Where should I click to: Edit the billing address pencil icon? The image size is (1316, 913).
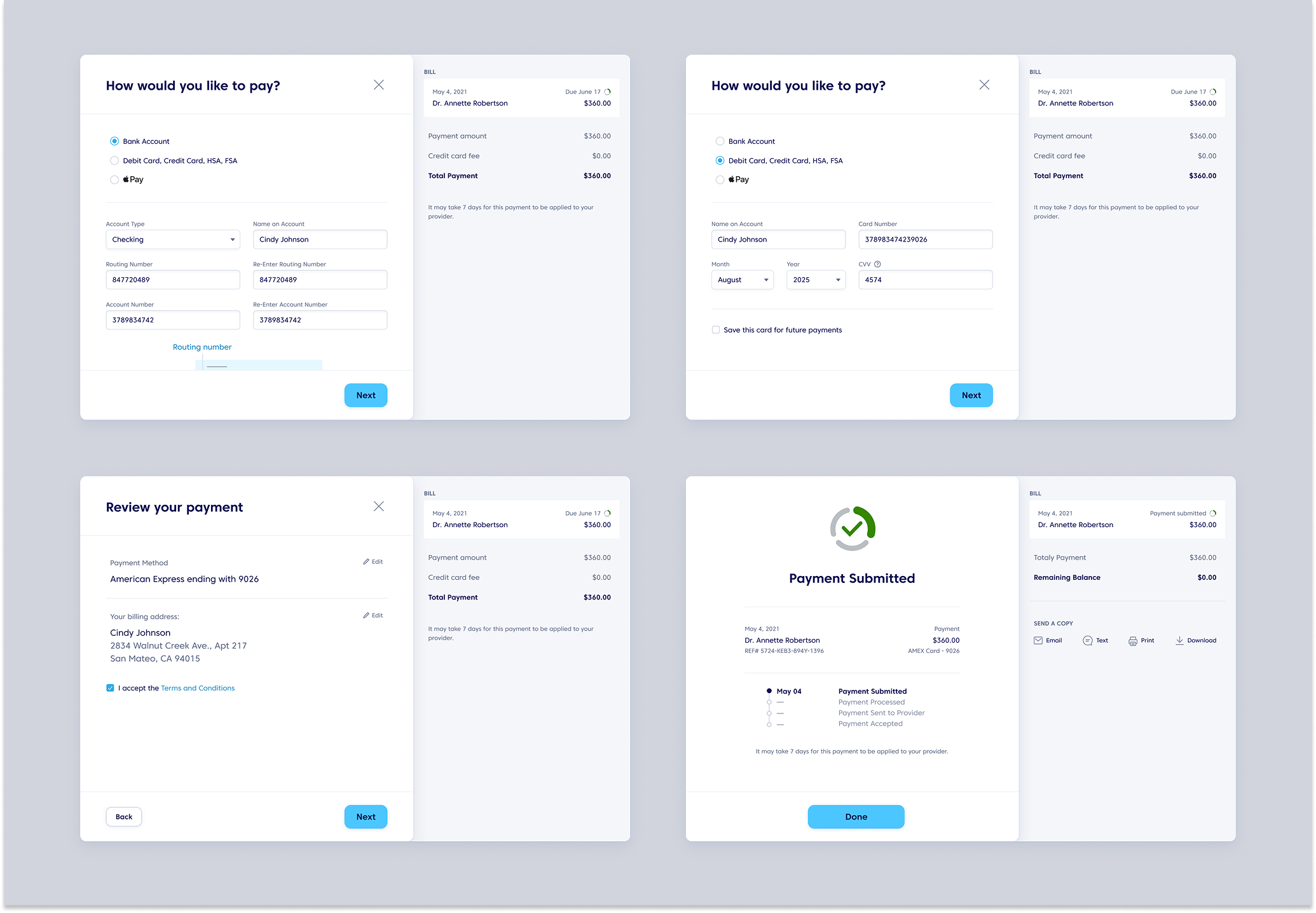click(x=366, y=615)
